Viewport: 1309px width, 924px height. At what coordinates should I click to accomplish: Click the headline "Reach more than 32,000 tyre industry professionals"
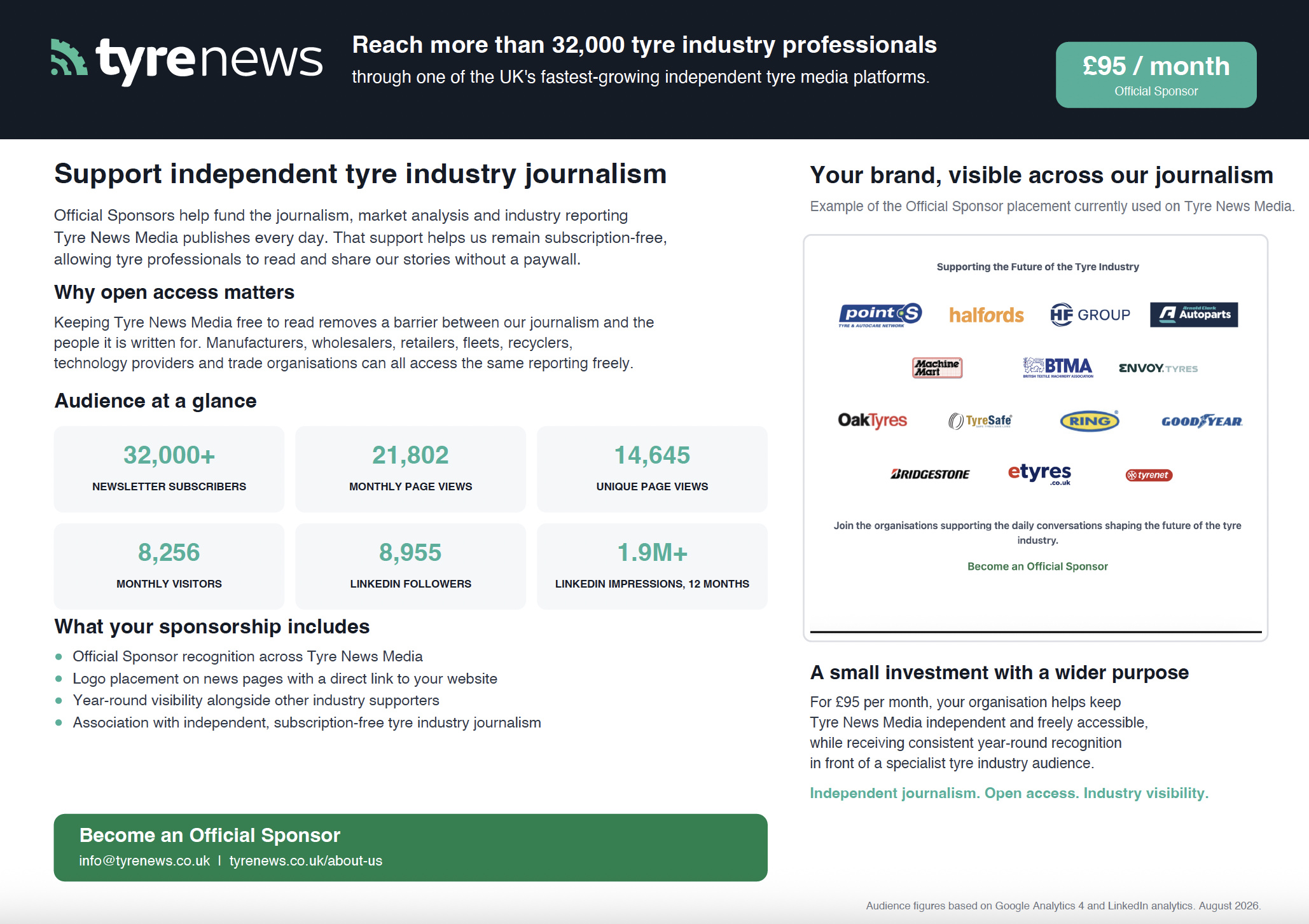[644, 45]
